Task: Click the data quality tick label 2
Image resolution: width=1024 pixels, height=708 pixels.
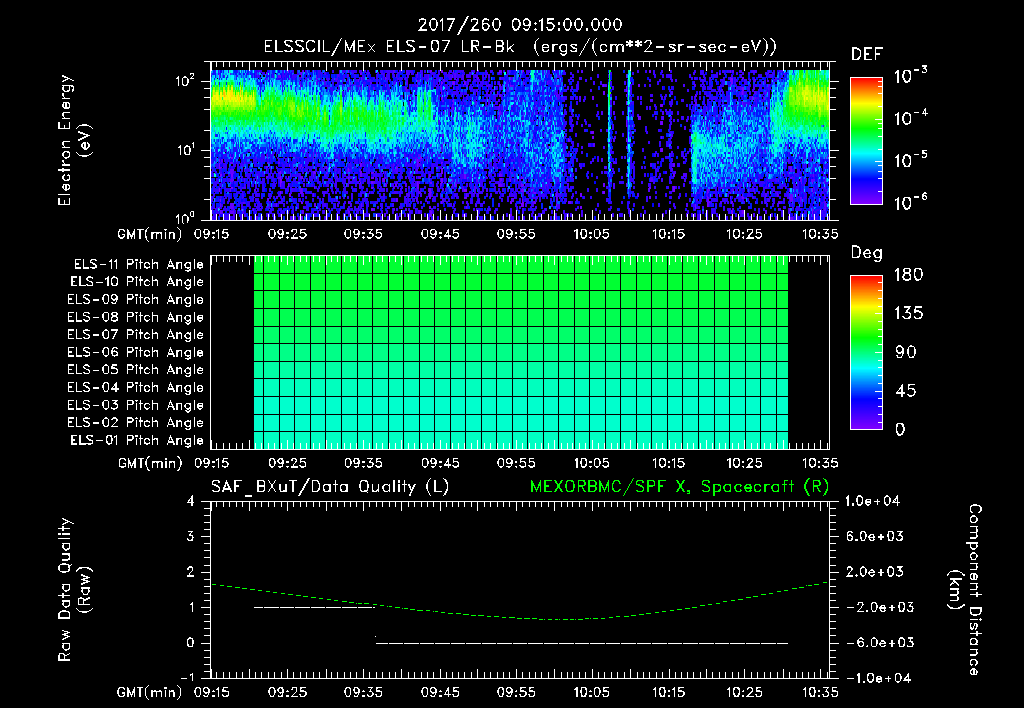Action: coord(191,572)
